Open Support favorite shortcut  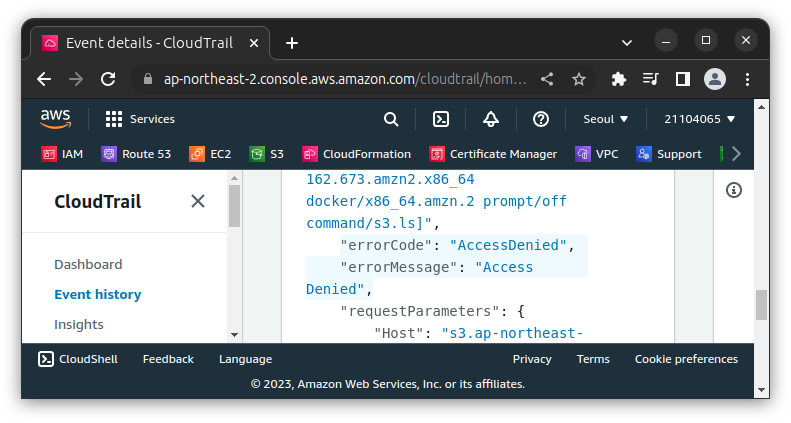(669, 154)
